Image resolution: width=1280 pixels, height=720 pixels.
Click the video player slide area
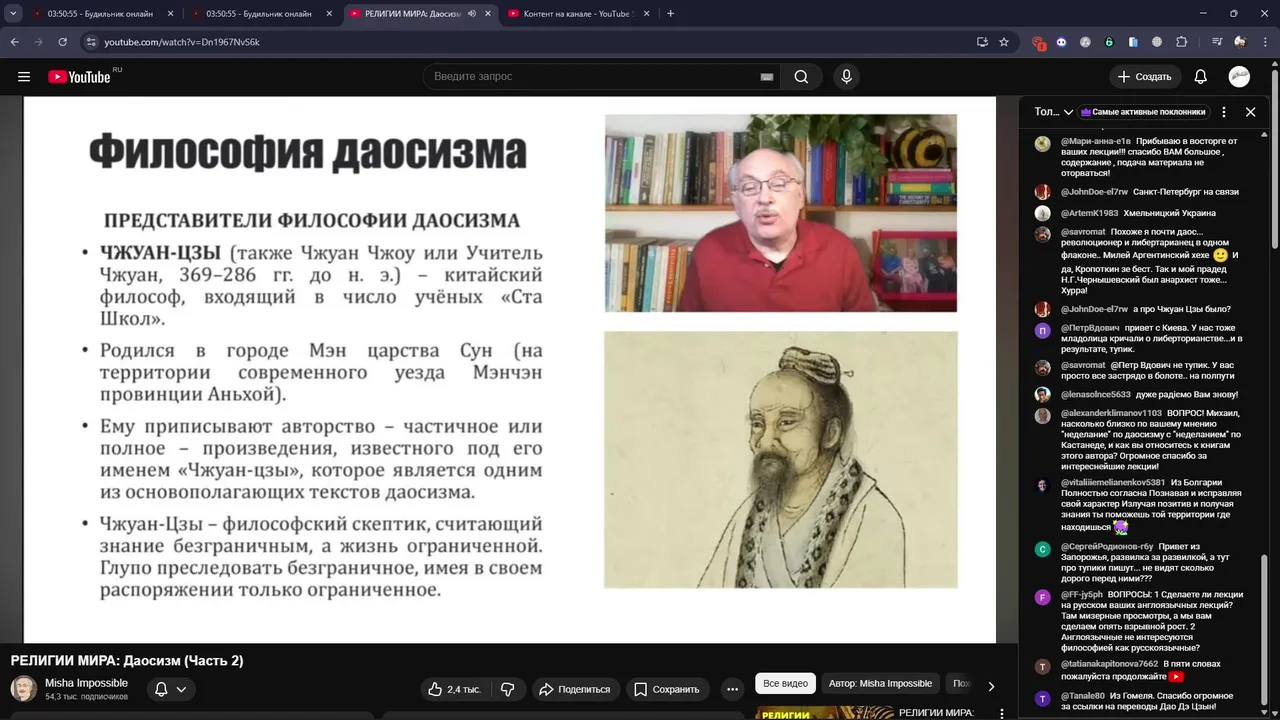(509, 369)
